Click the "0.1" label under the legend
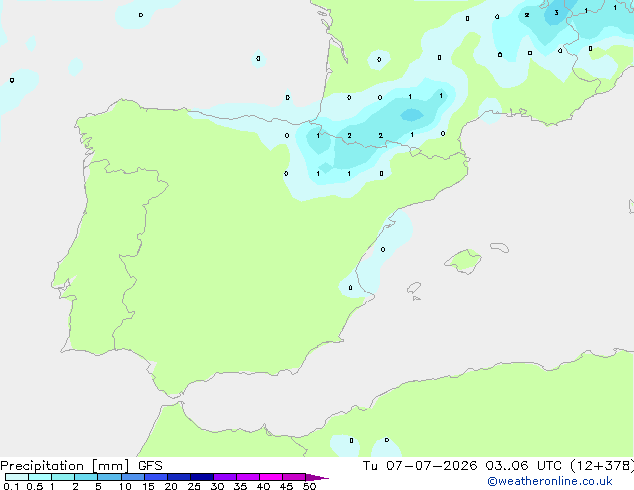 (11, 486)
